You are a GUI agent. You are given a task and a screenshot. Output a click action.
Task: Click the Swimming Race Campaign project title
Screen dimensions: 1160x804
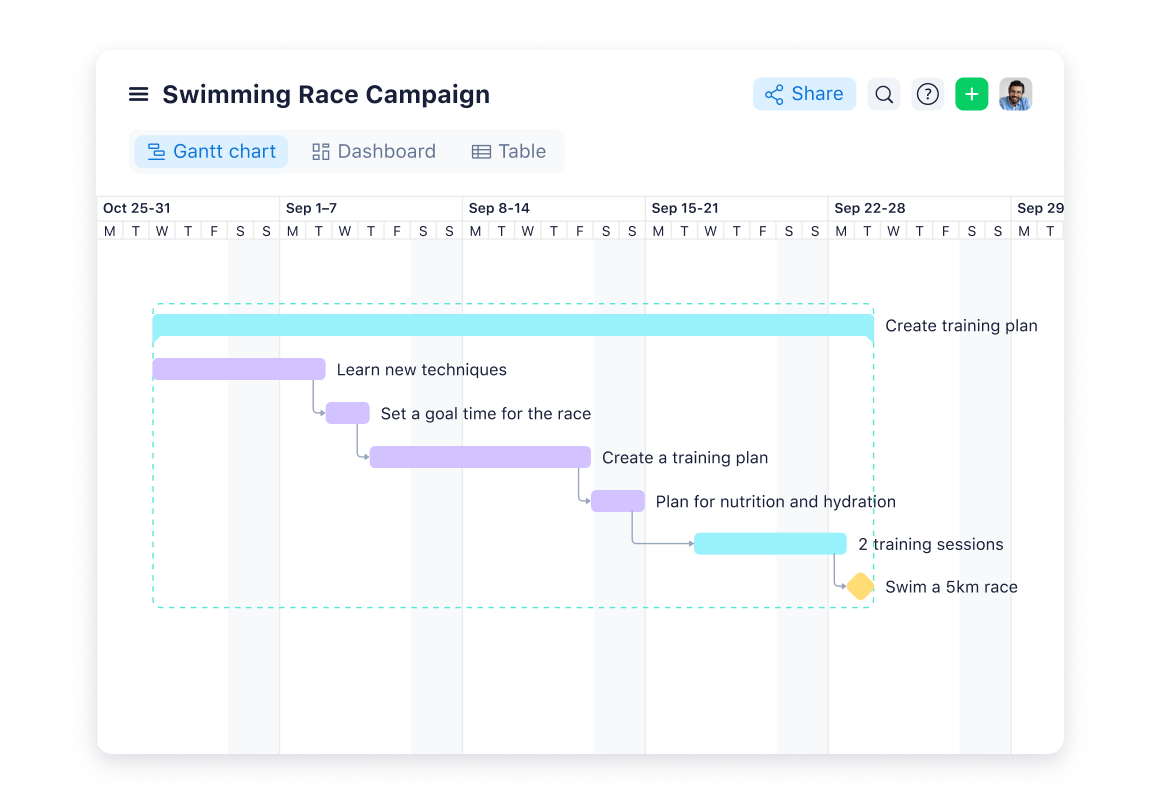coord(326,94)
